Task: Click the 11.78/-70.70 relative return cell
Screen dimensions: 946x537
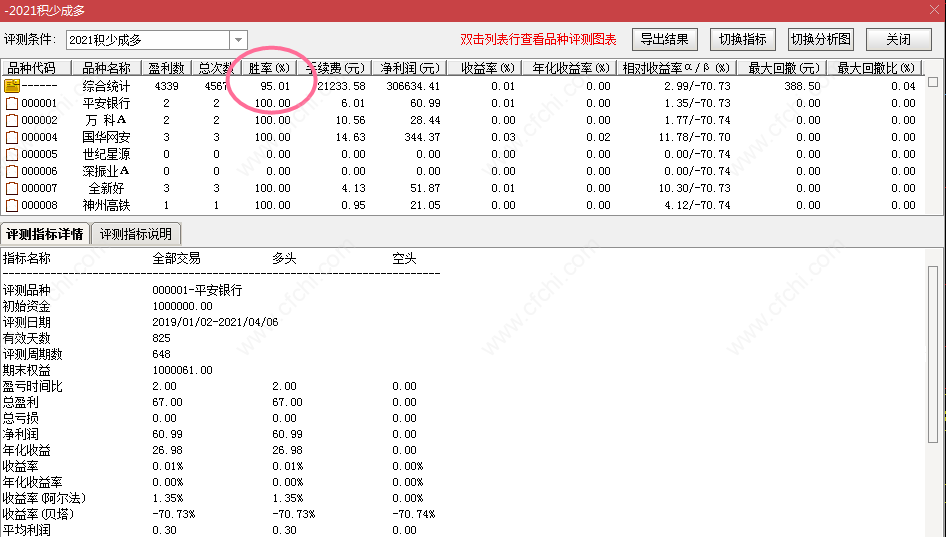Action: pyautogui.click(x=694, y=137)
